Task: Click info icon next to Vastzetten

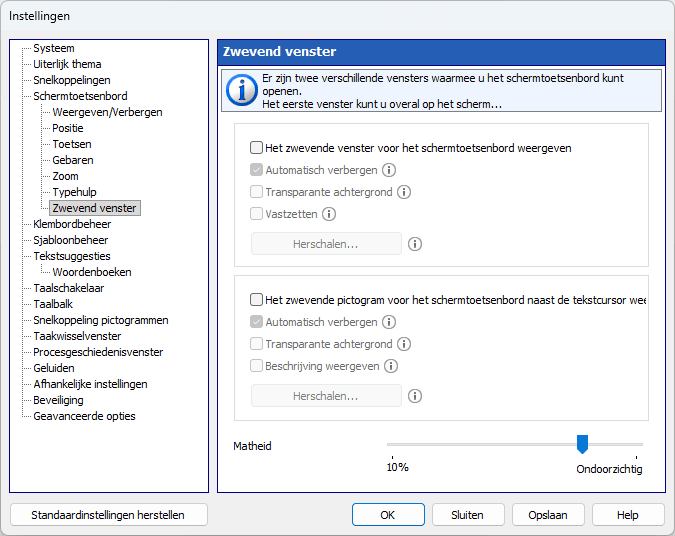Action: point(329,214)
